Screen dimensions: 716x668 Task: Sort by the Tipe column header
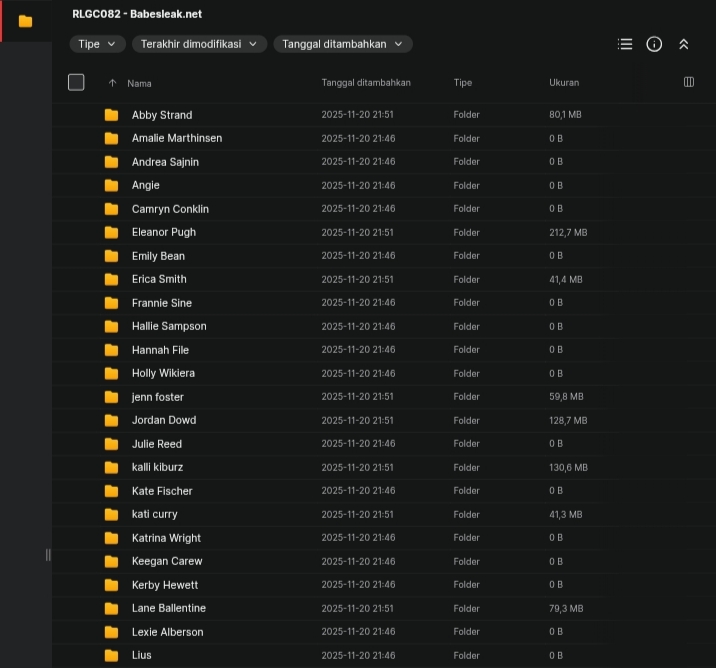point(463,83)
